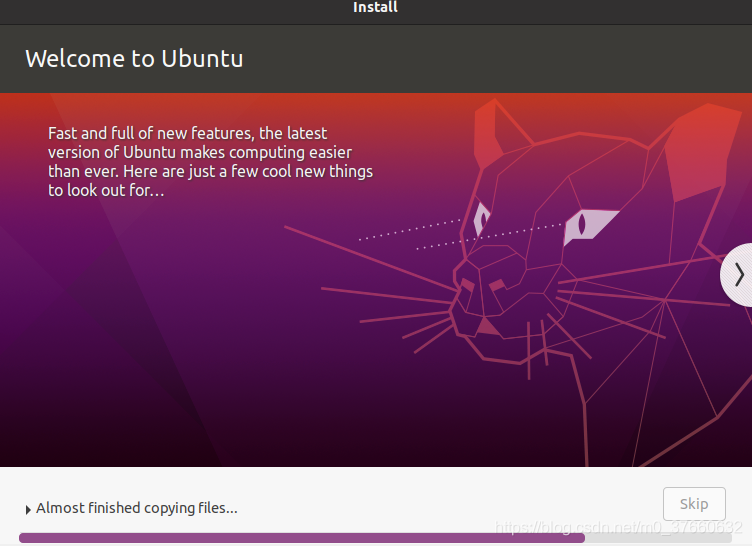This screenshot has width=752, height=546.
Task: Click the Skip button
Action: tap(694, 504)
